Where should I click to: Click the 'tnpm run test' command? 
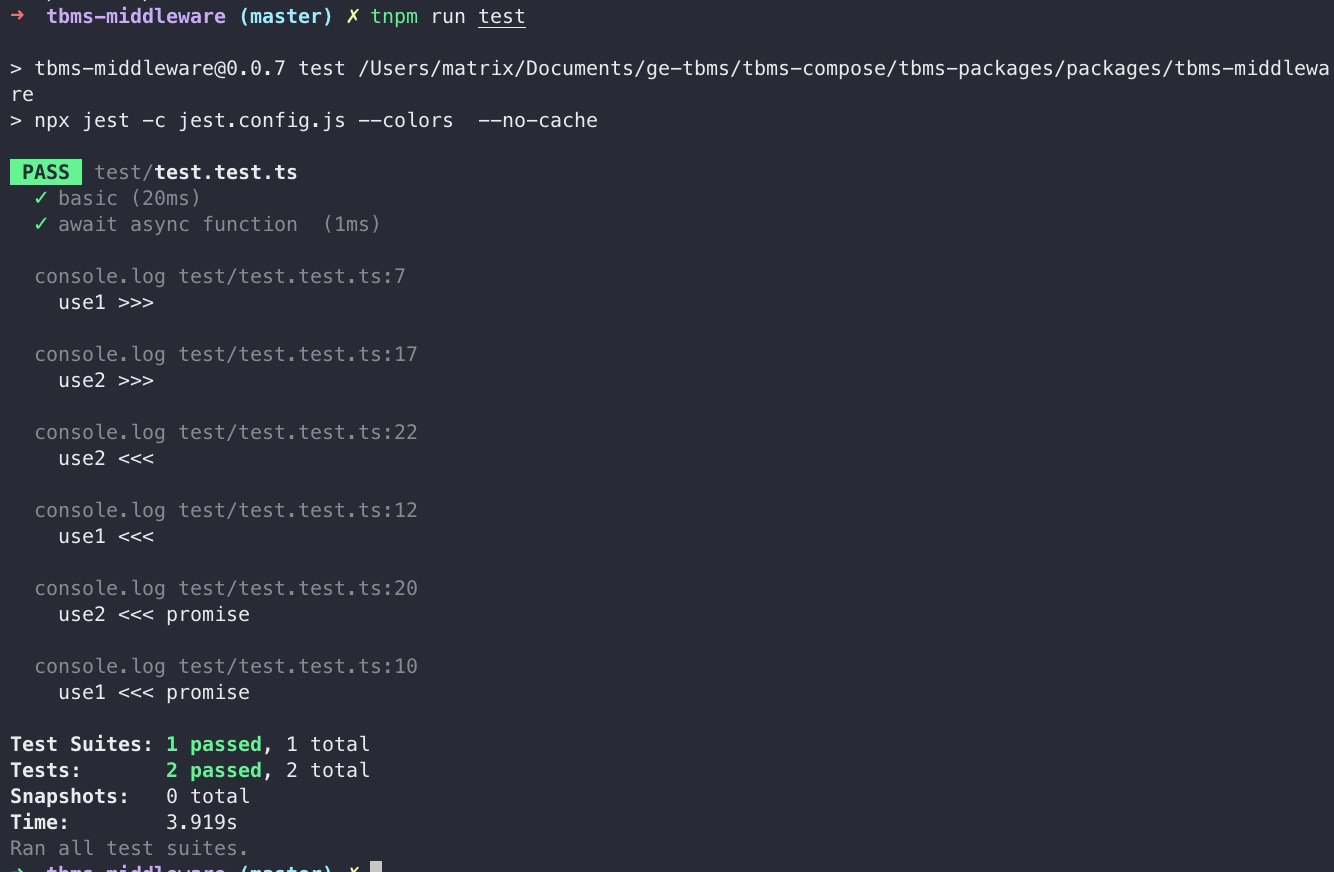point(448,16)
